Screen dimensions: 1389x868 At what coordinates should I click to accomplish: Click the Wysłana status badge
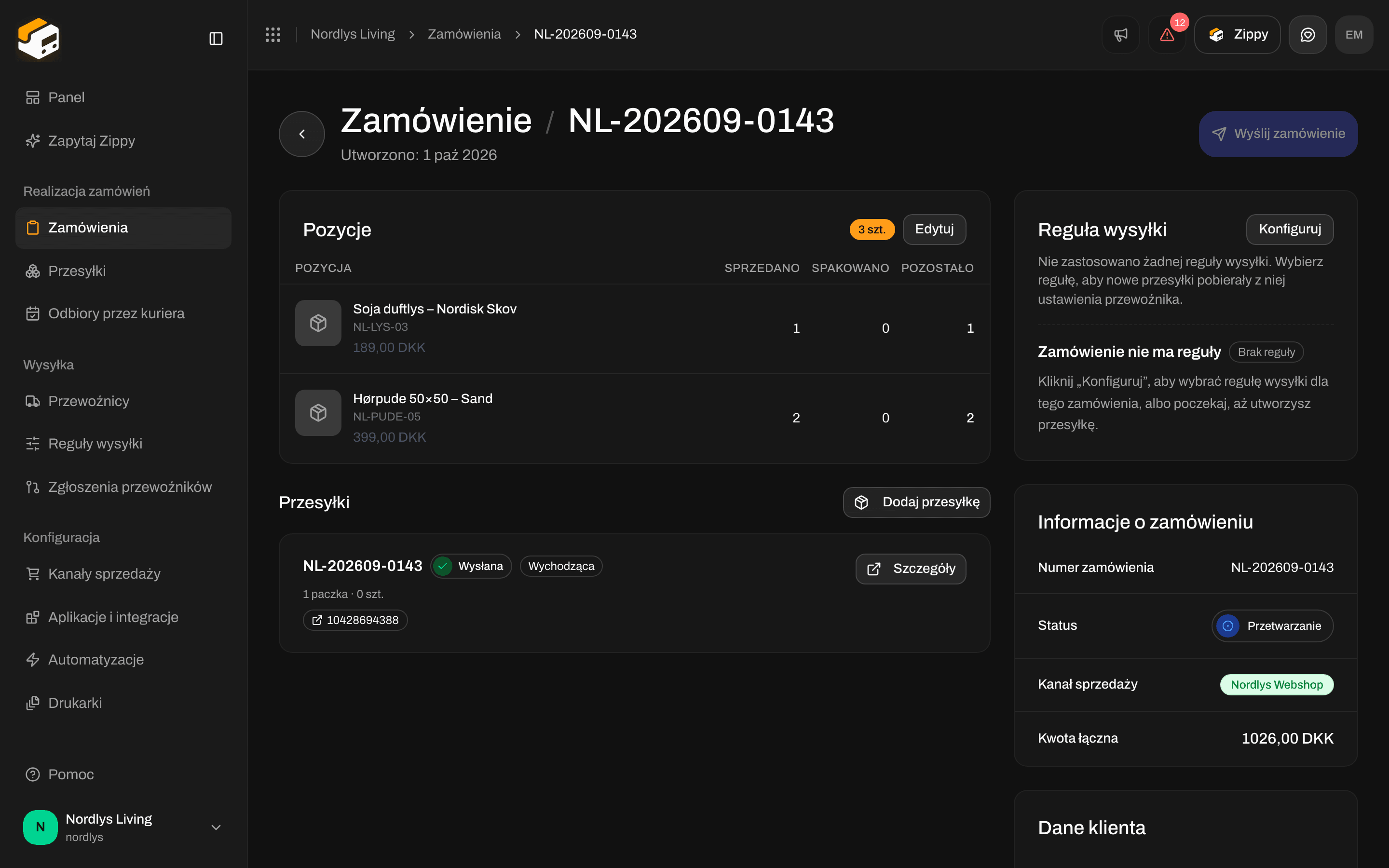pyautogui.click(x=471, y=566)
